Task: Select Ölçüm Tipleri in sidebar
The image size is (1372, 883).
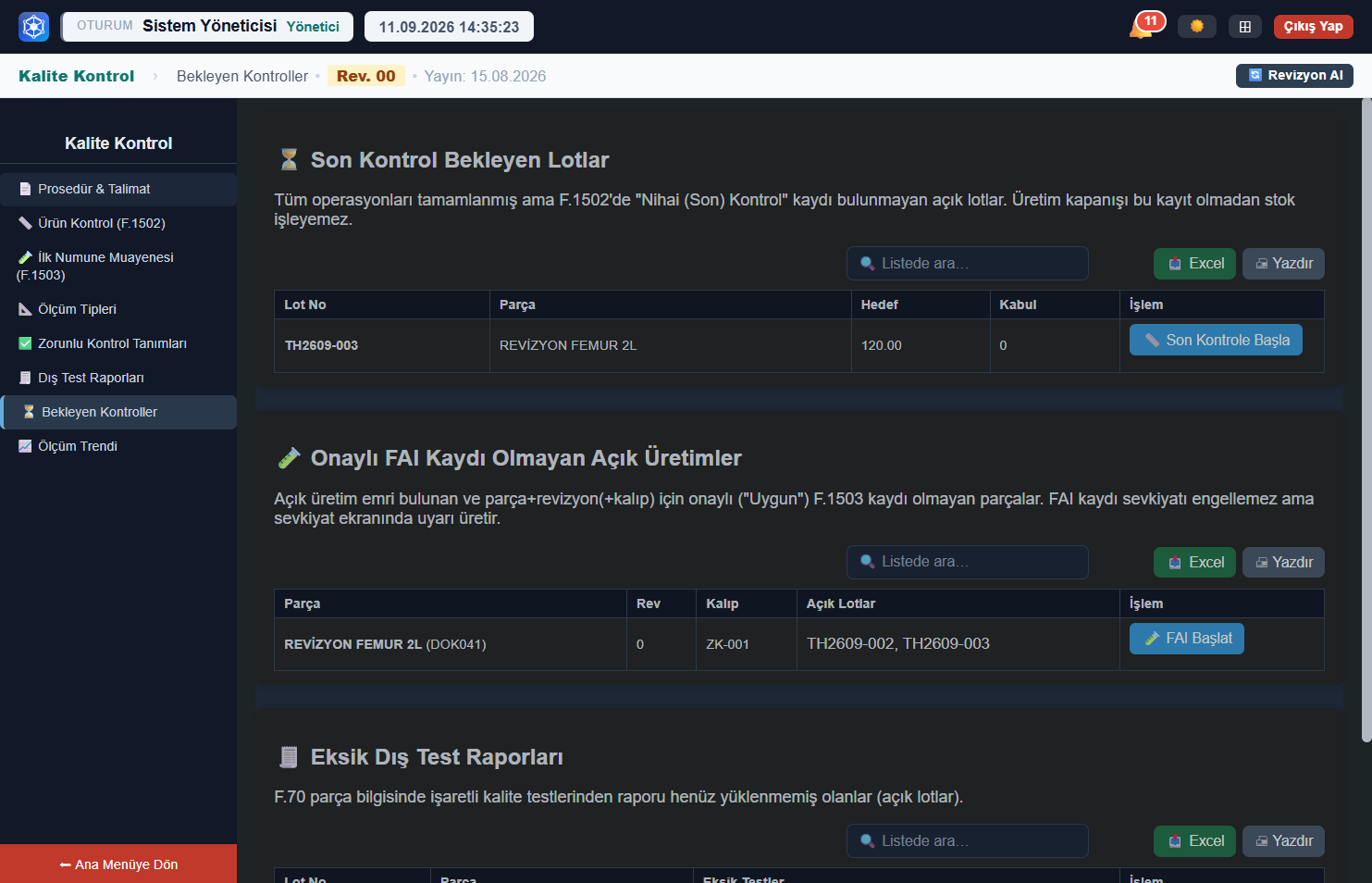Action: point(118,309)
